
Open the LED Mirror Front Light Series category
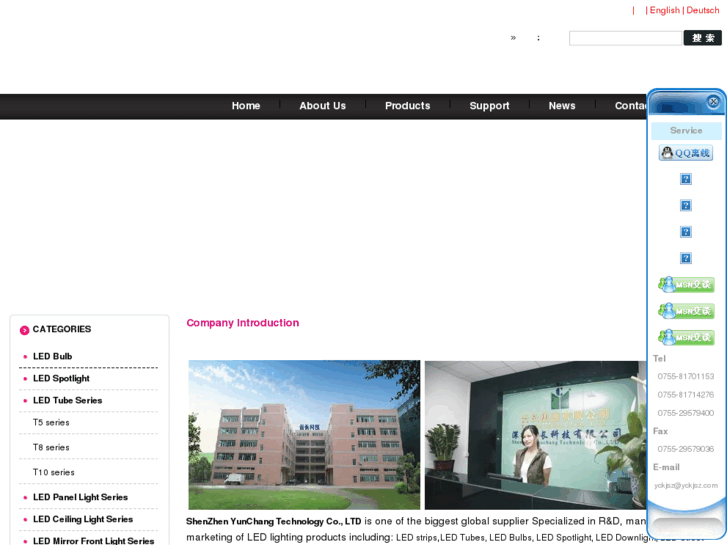[93, 541]
